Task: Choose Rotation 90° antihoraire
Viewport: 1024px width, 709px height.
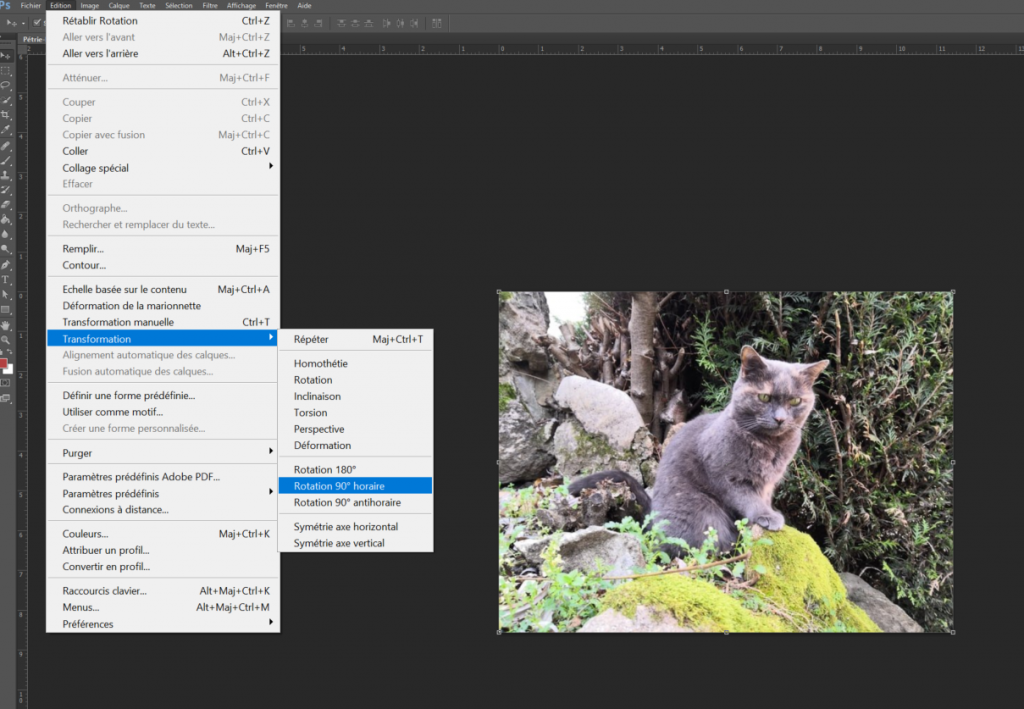Action: [355, 502]
